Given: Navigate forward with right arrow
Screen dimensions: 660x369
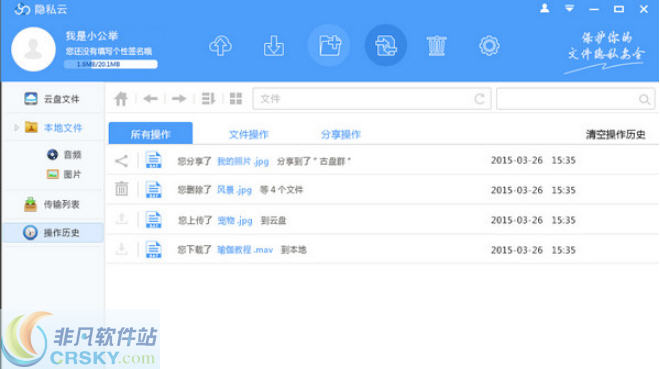Looking at the screenshot, I should (x=179, y=99).
